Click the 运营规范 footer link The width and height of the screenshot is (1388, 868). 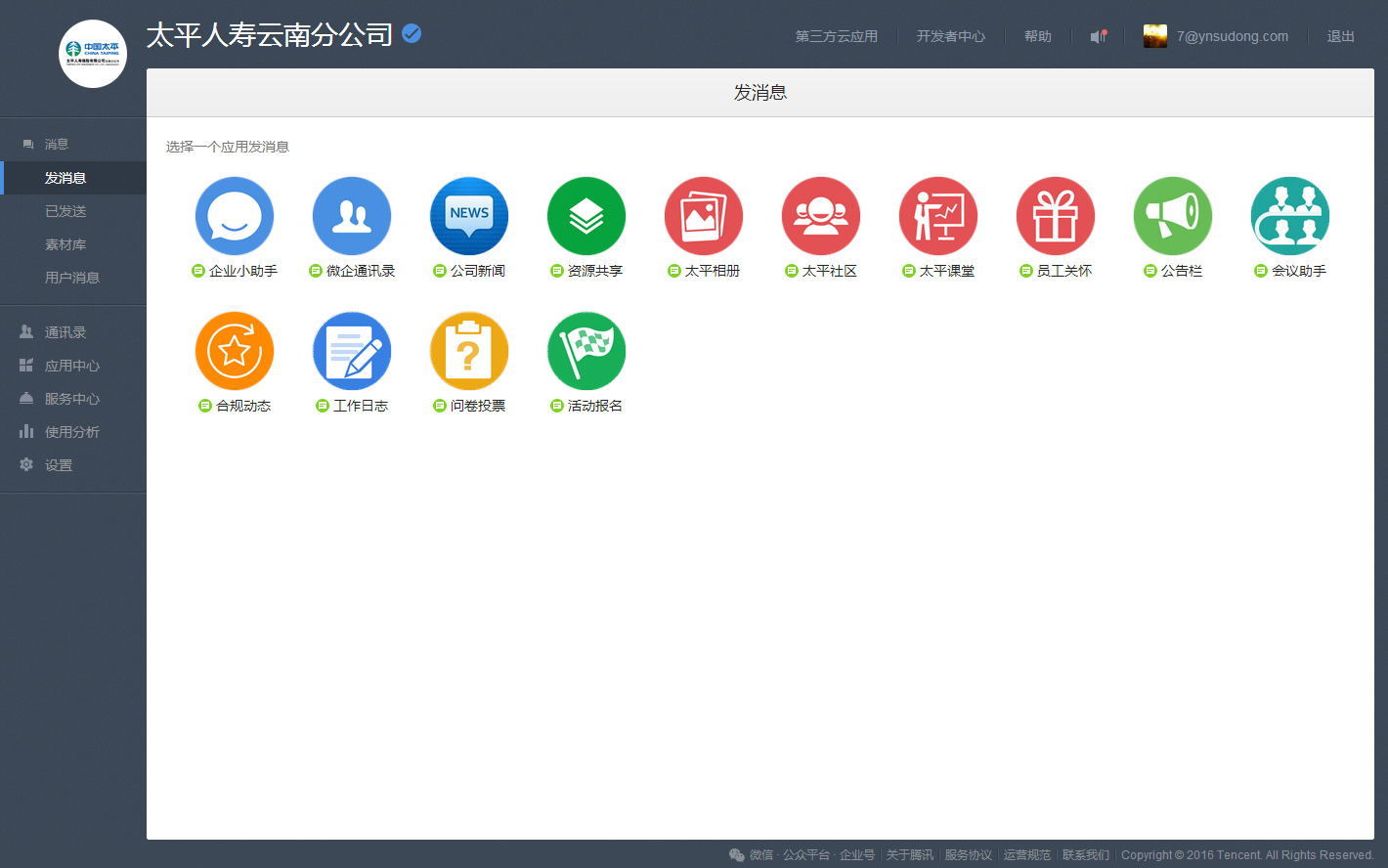[1027, 855]
